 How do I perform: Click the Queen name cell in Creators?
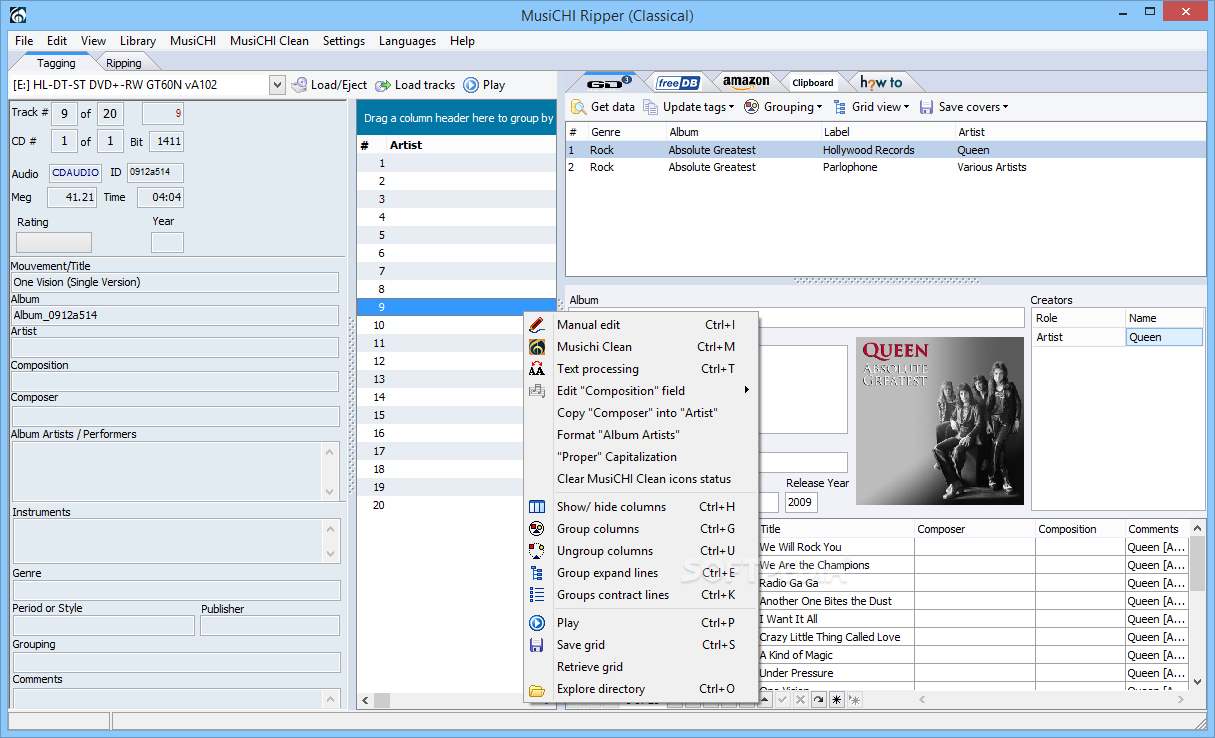1164,337
